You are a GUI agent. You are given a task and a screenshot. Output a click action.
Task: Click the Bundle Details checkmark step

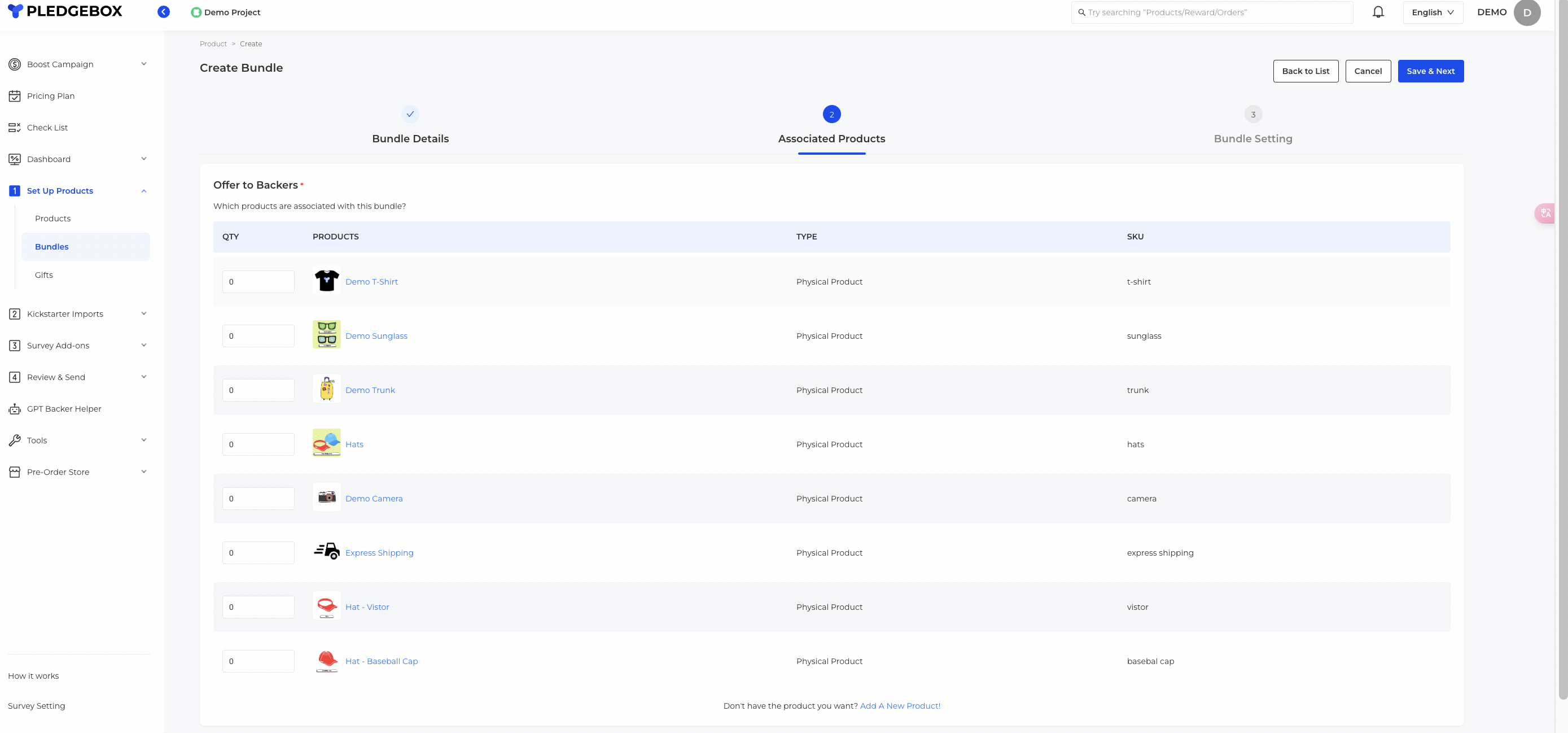click(410, 114)
